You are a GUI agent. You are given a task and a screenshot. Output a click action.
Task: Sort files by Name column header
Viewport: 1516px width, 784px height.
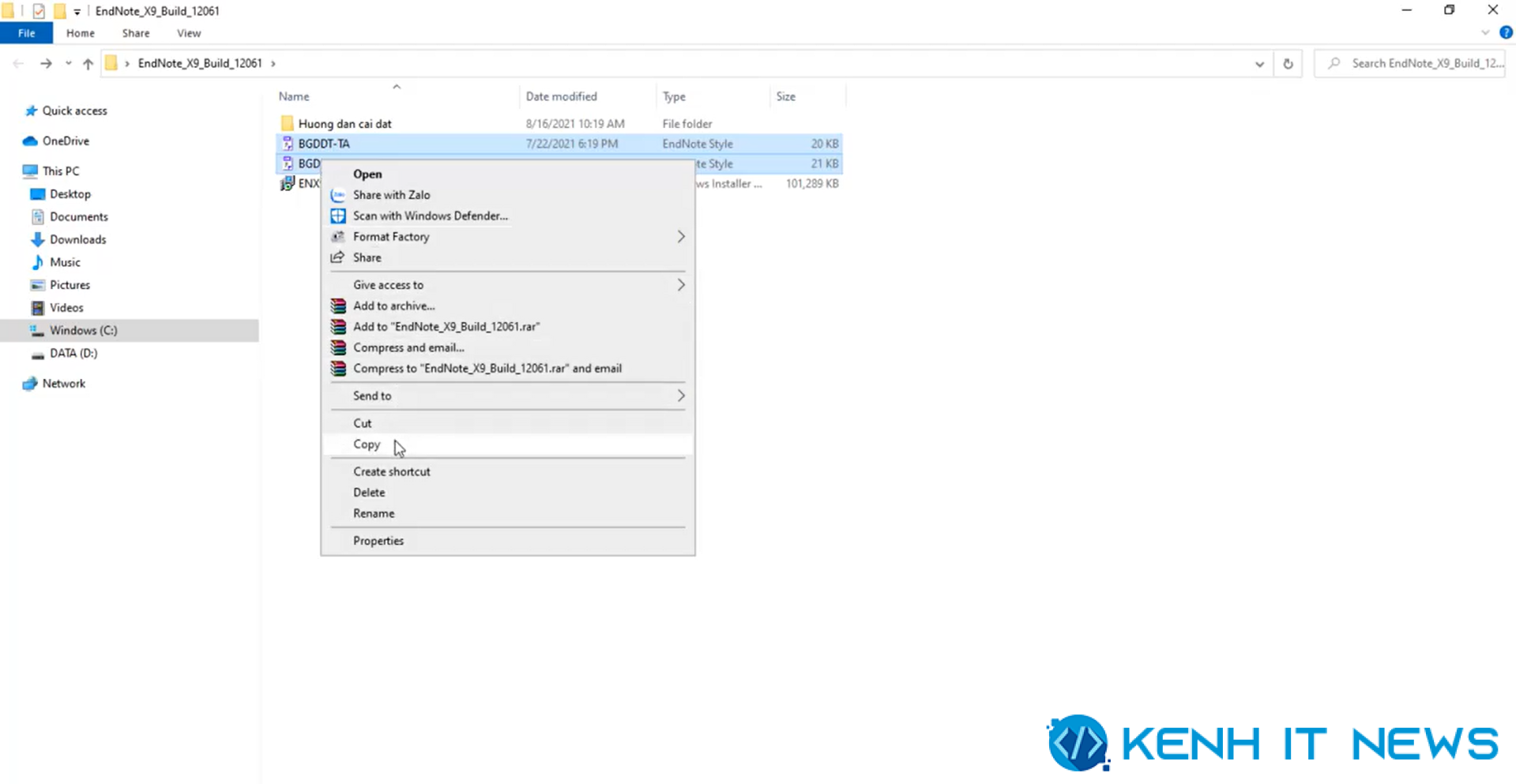(x=294, y=96)
